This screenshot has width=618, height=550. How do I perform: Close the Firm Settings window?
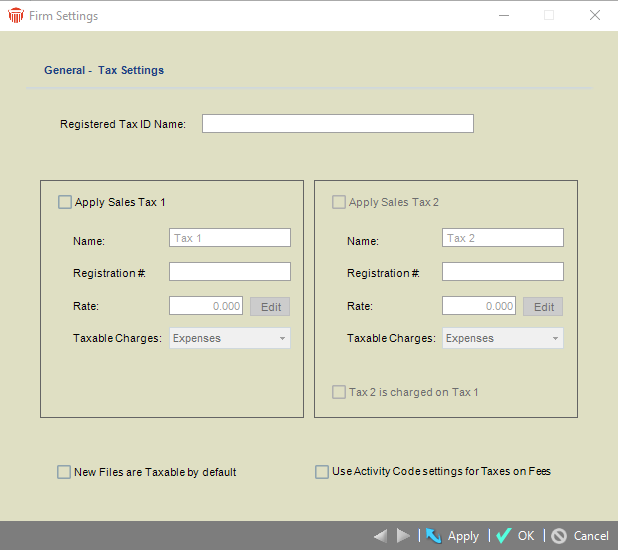[x=595, y=16]
